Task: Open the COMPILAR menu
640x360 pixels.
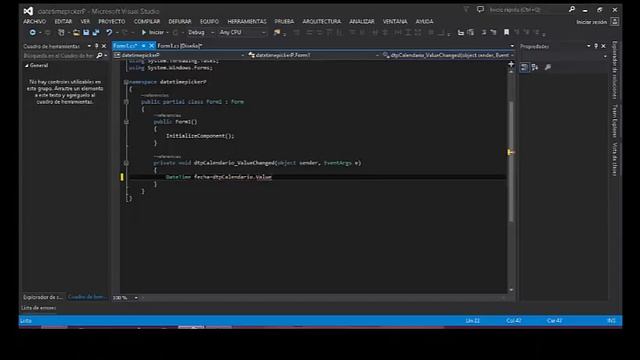Action: (x=147, y=22)
